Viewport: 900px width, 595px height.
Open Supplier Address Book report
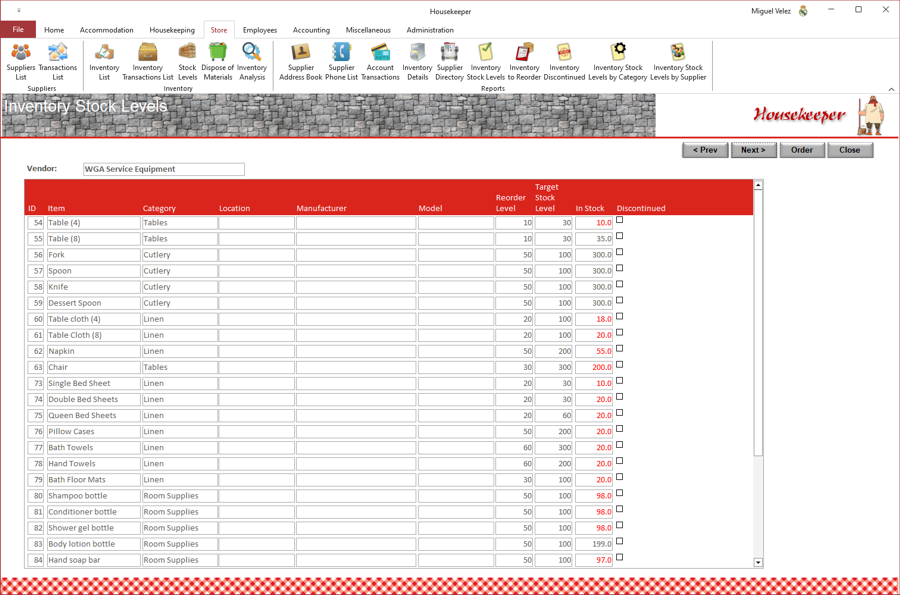click(x=301, y=61)
